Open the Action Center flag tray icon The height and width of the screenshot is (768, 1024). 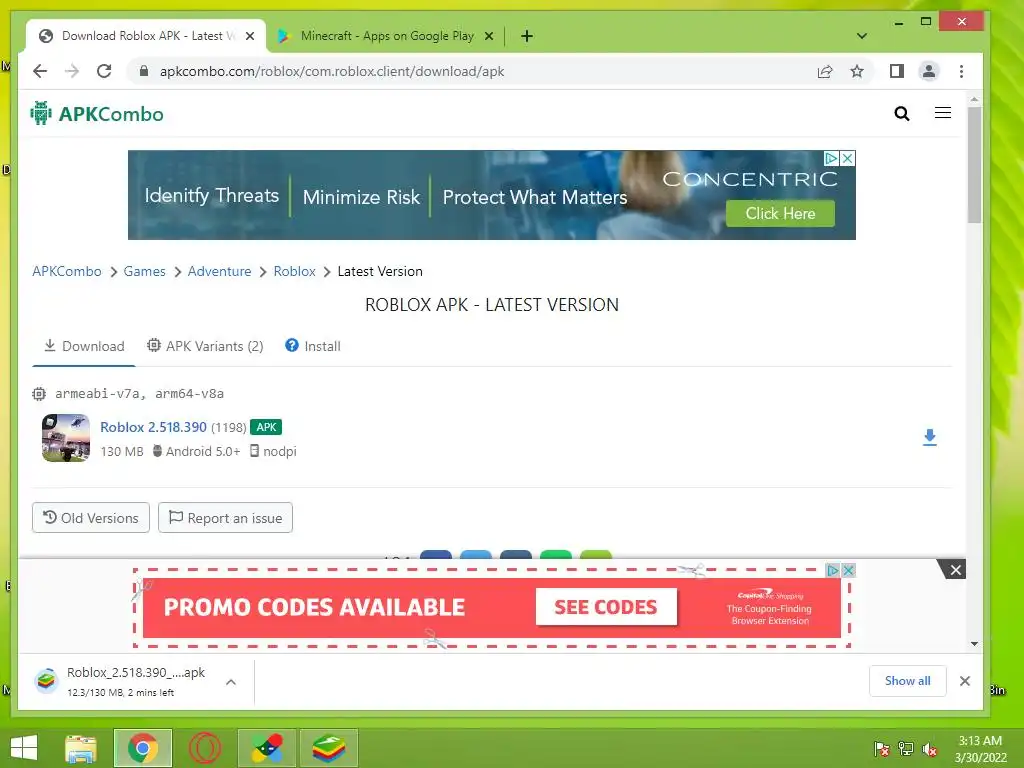pos(881,749)
